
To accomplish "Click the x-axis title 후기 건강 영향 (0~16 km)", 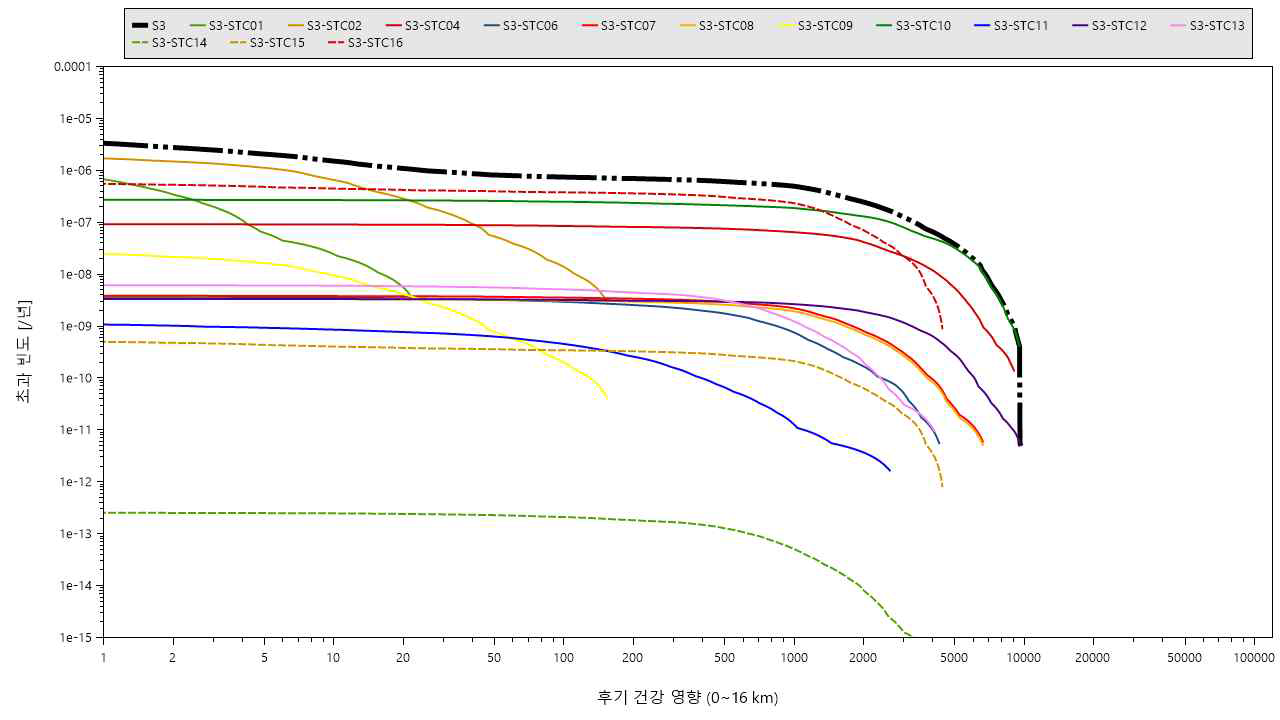I will 687,697.
